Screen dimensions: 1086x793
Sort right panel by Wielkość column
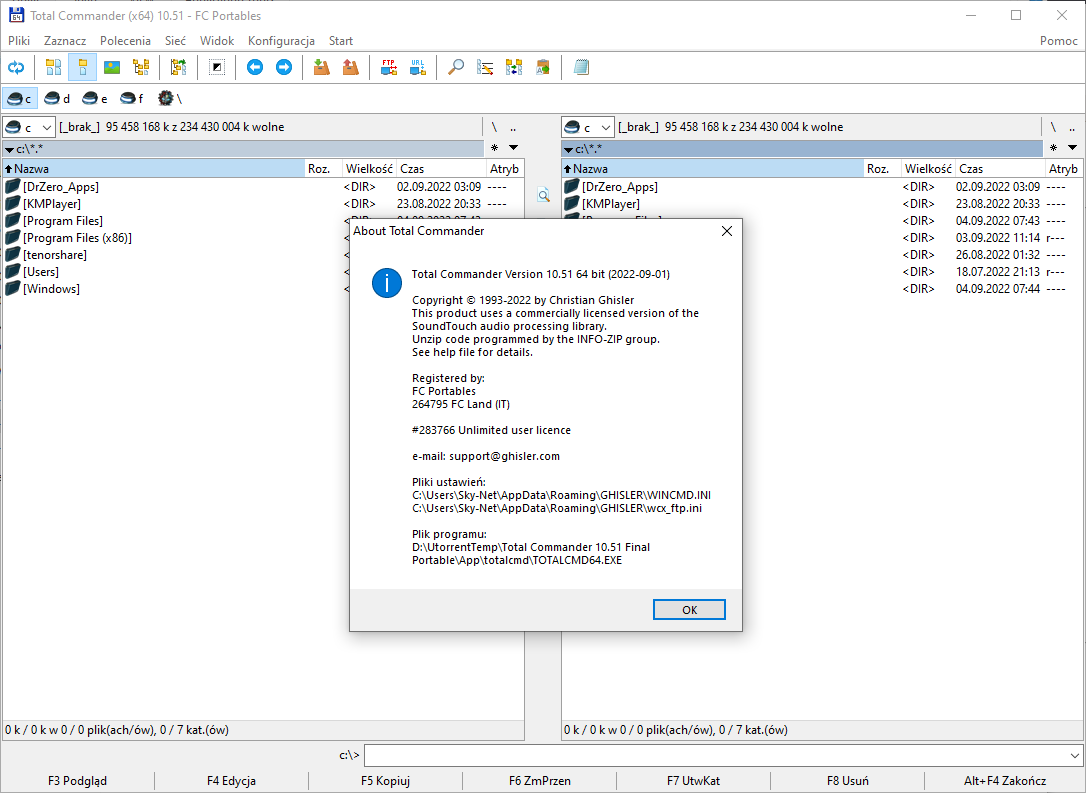(x=928, y=168)
